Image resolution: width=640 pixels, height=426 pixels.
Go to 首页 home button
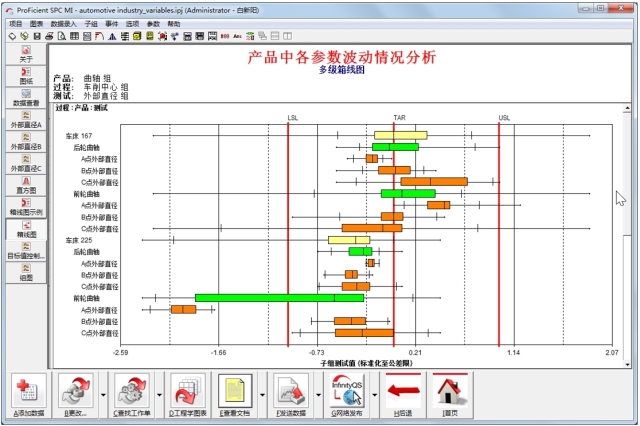point(449,392)
